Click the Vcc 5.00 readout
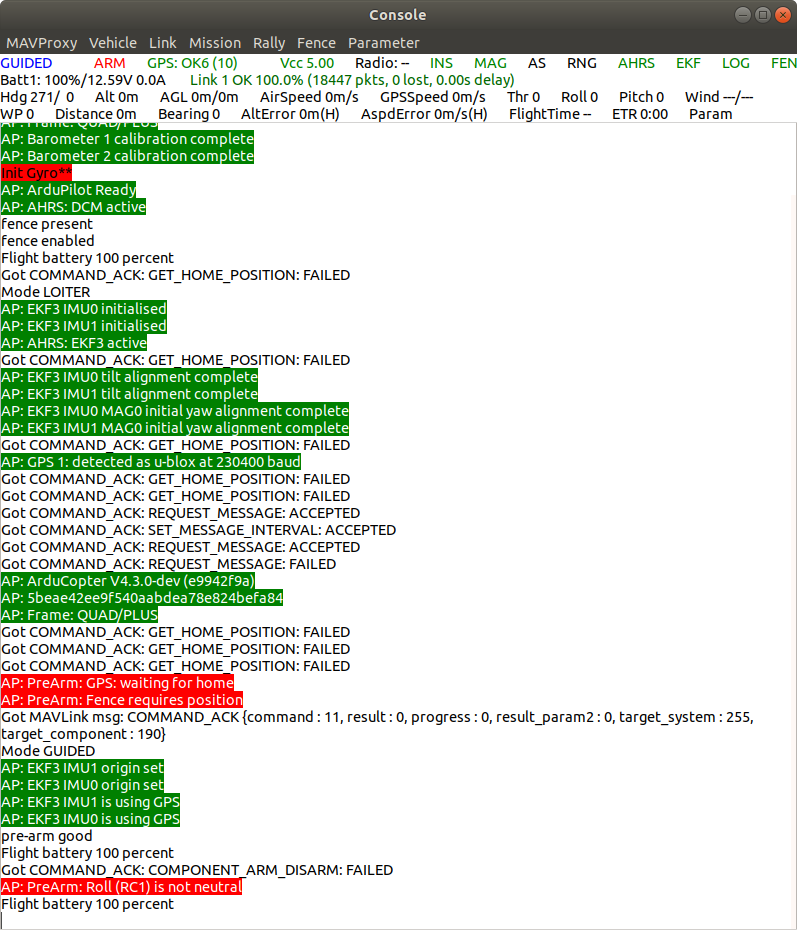The height and width of the screenshot is (930, 797). [x=307, y=63]
